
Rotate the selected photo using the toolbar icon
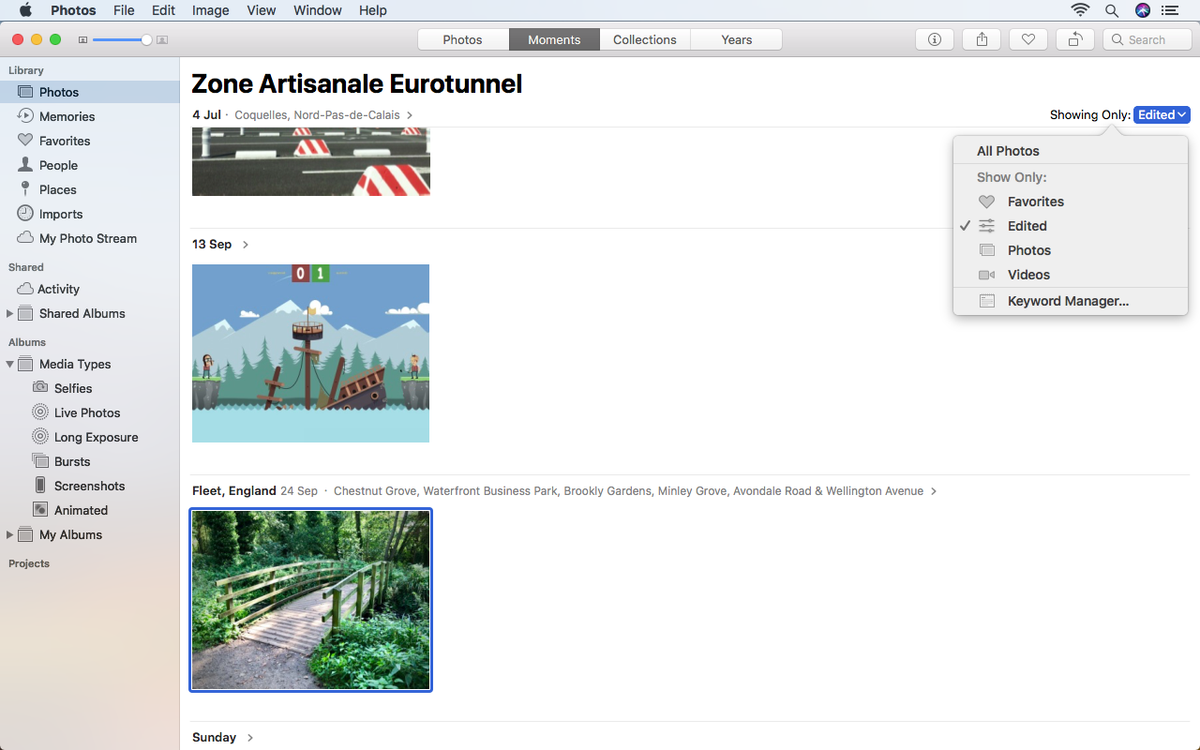coord(1075,39)
